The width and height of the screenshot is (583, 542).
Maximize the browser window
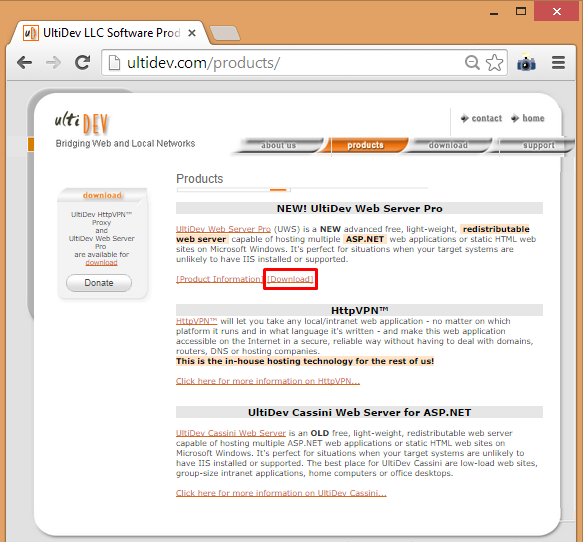click(521, 11)
